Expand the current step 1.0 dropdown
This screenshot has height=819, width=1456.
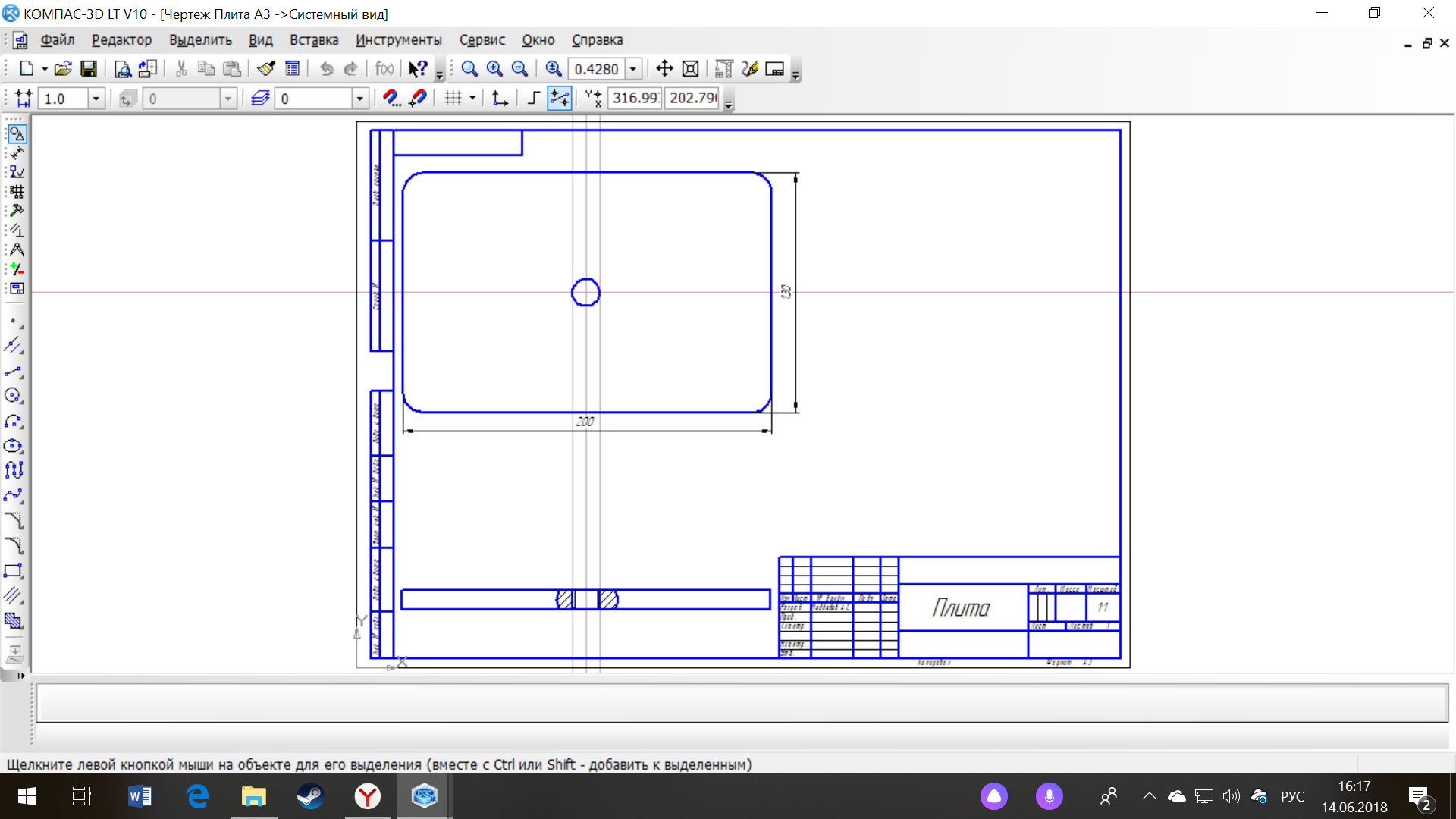click(x=96, y=99)
